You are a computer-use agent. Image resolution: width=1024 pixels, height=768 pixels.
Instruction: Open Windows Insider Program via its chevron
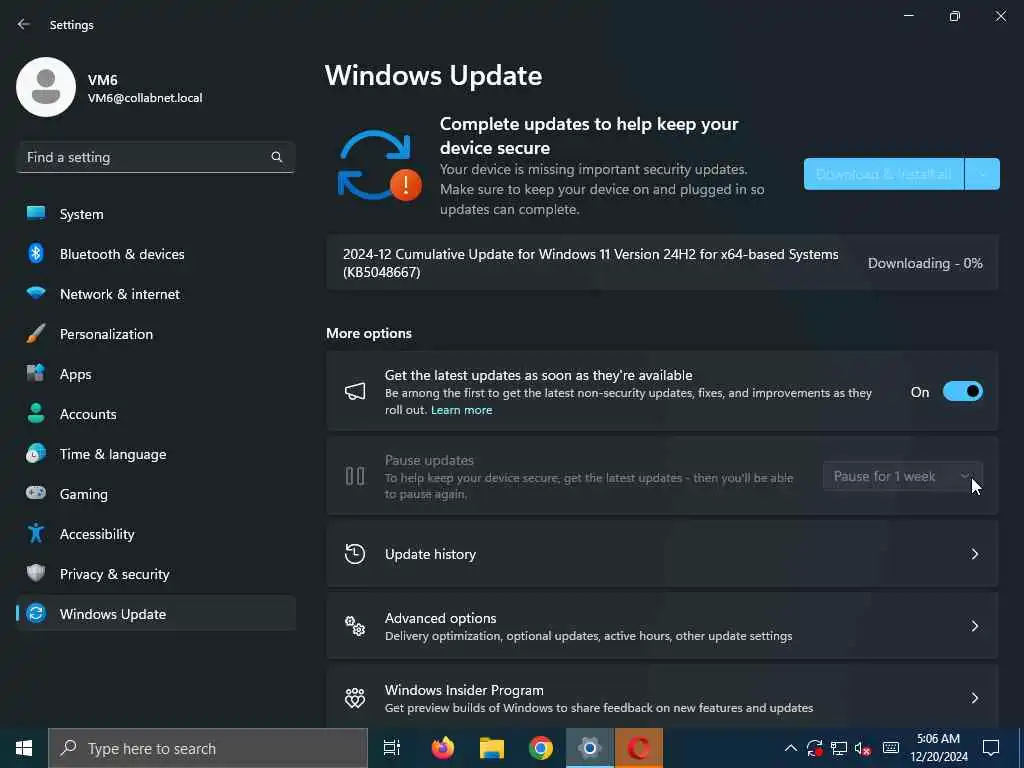pos(974,698)
